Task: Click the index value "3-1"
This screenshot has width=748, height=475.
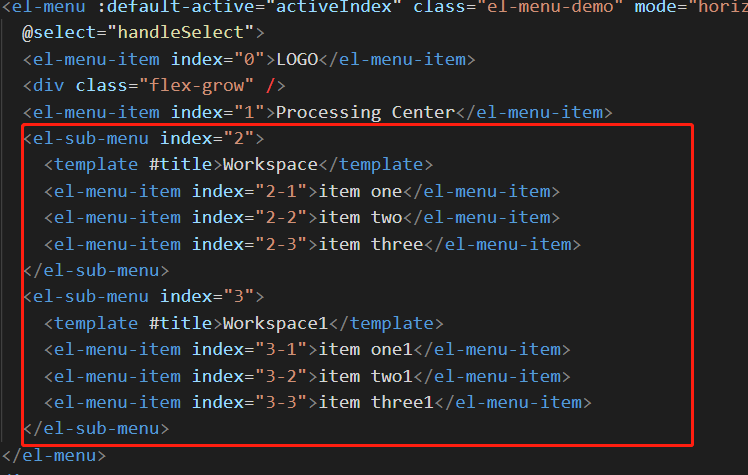Action: pos(281,350)
